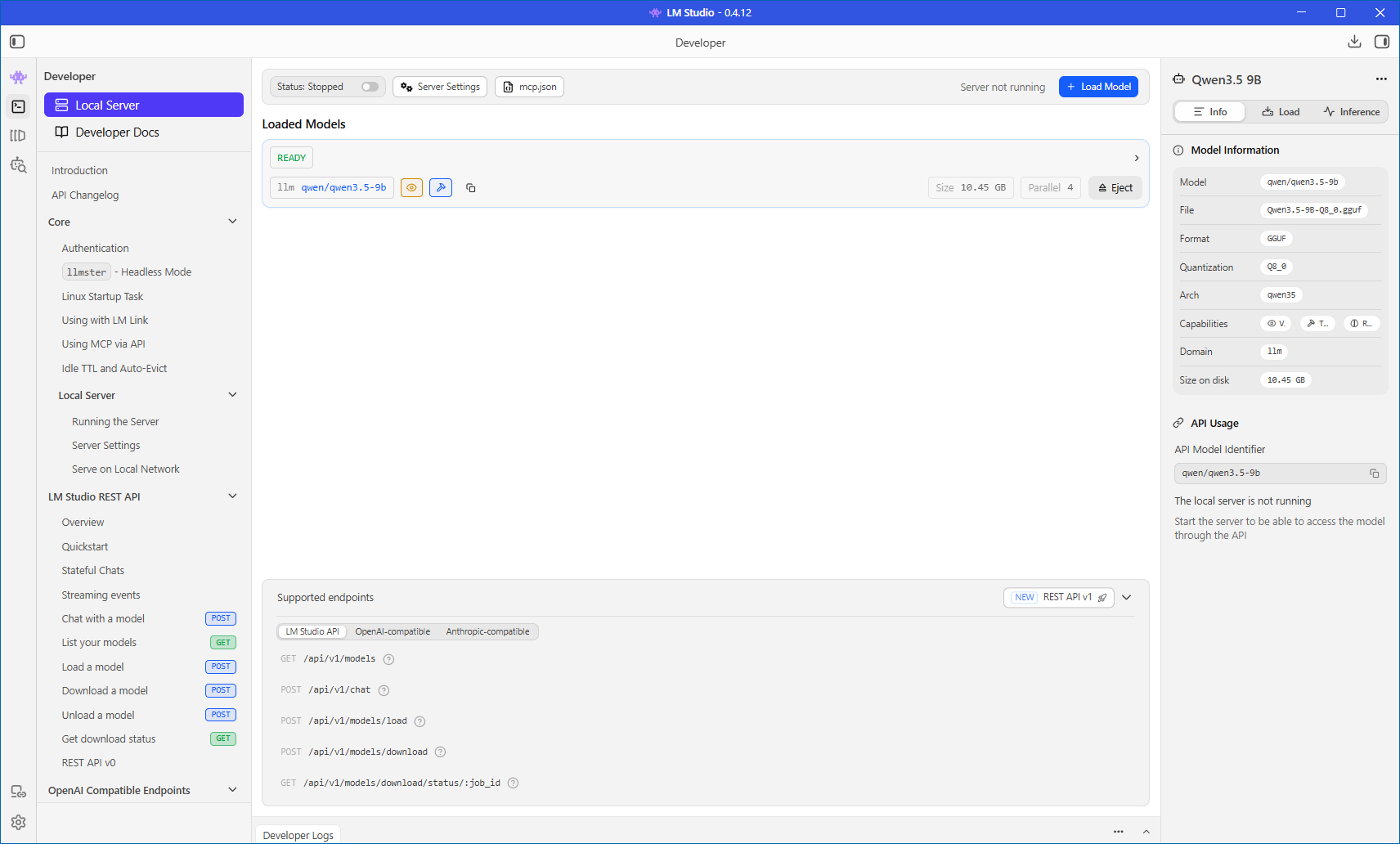The image size is (1400, 844).
Task: Open help for download status job_id endpoint
Action: click(514, 783)
